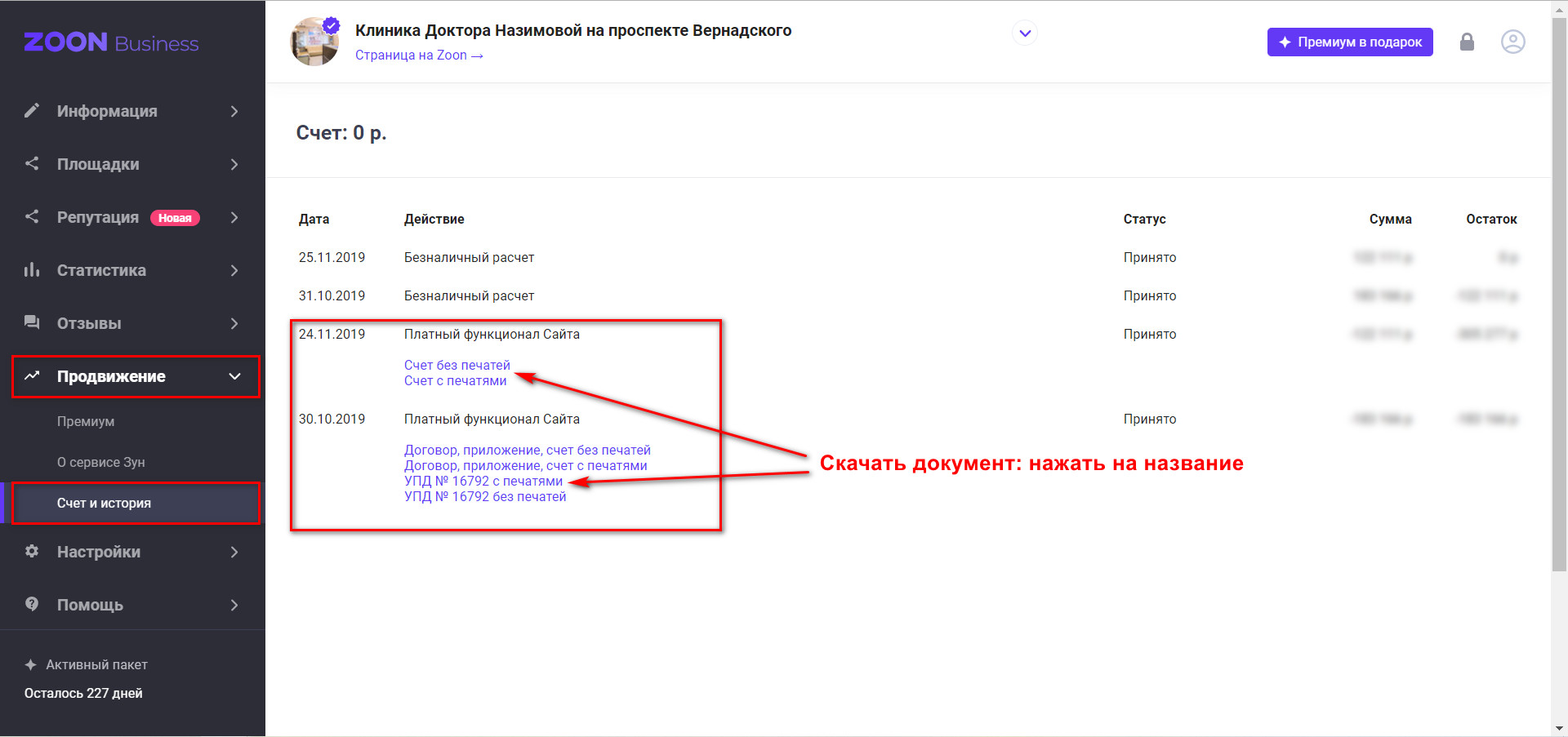Click the Остаток column header
Image resolution: width=1568 pixels, height=737 pixels.
click(x=1491, y=219)
